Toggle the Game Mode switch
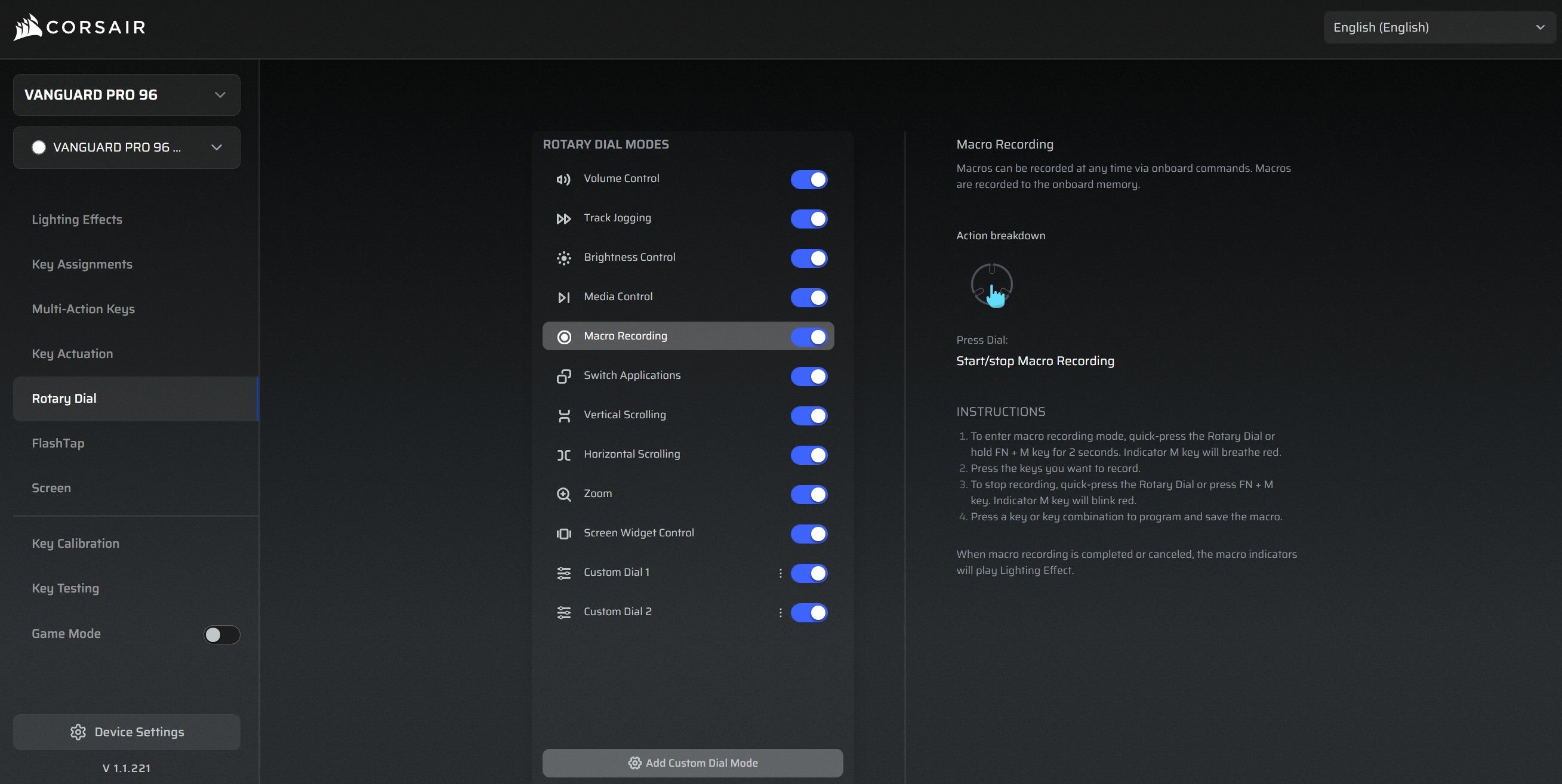 [x=221, y=635]
